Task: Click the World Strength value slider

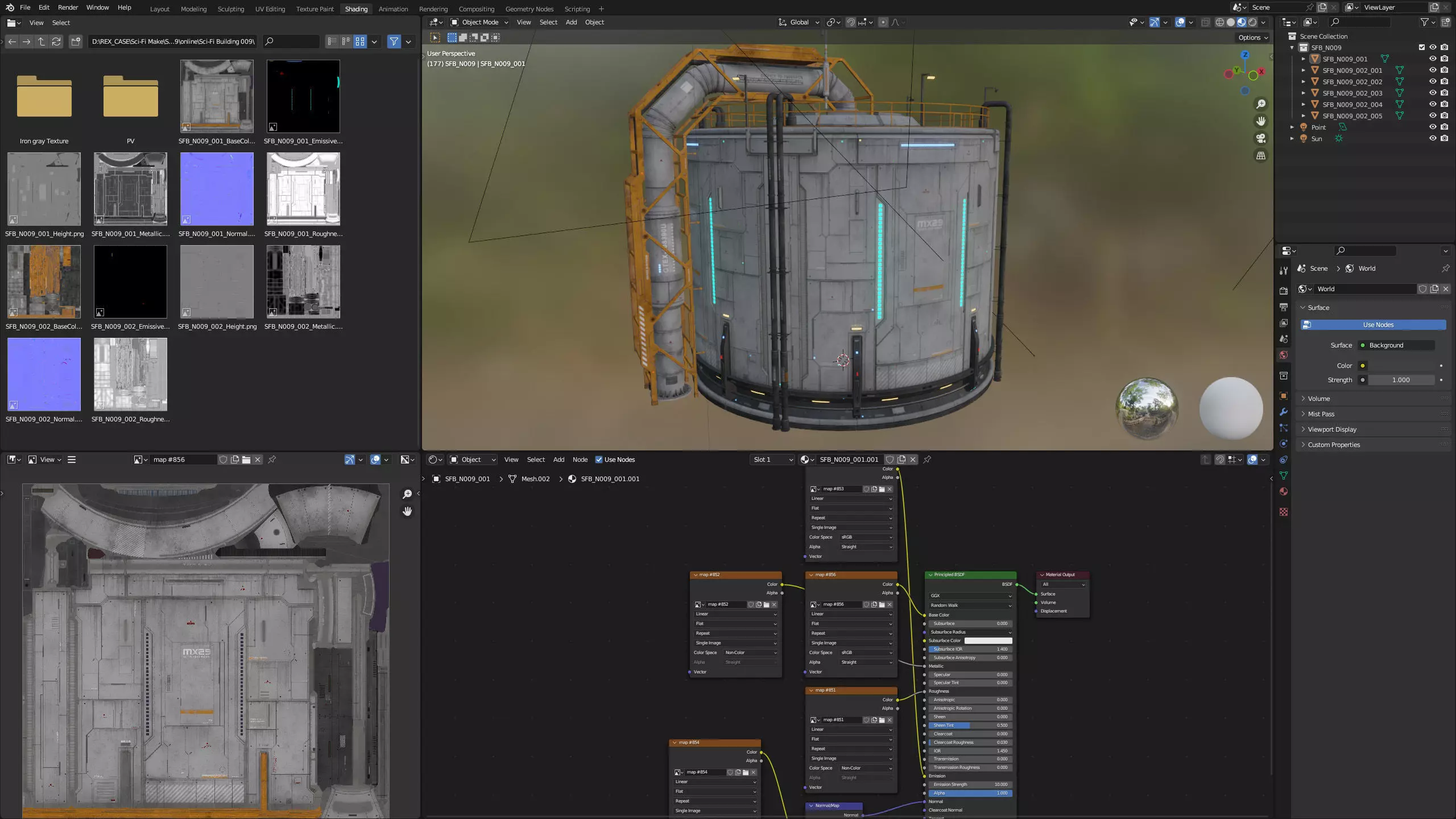Action: click(1400, 380)
